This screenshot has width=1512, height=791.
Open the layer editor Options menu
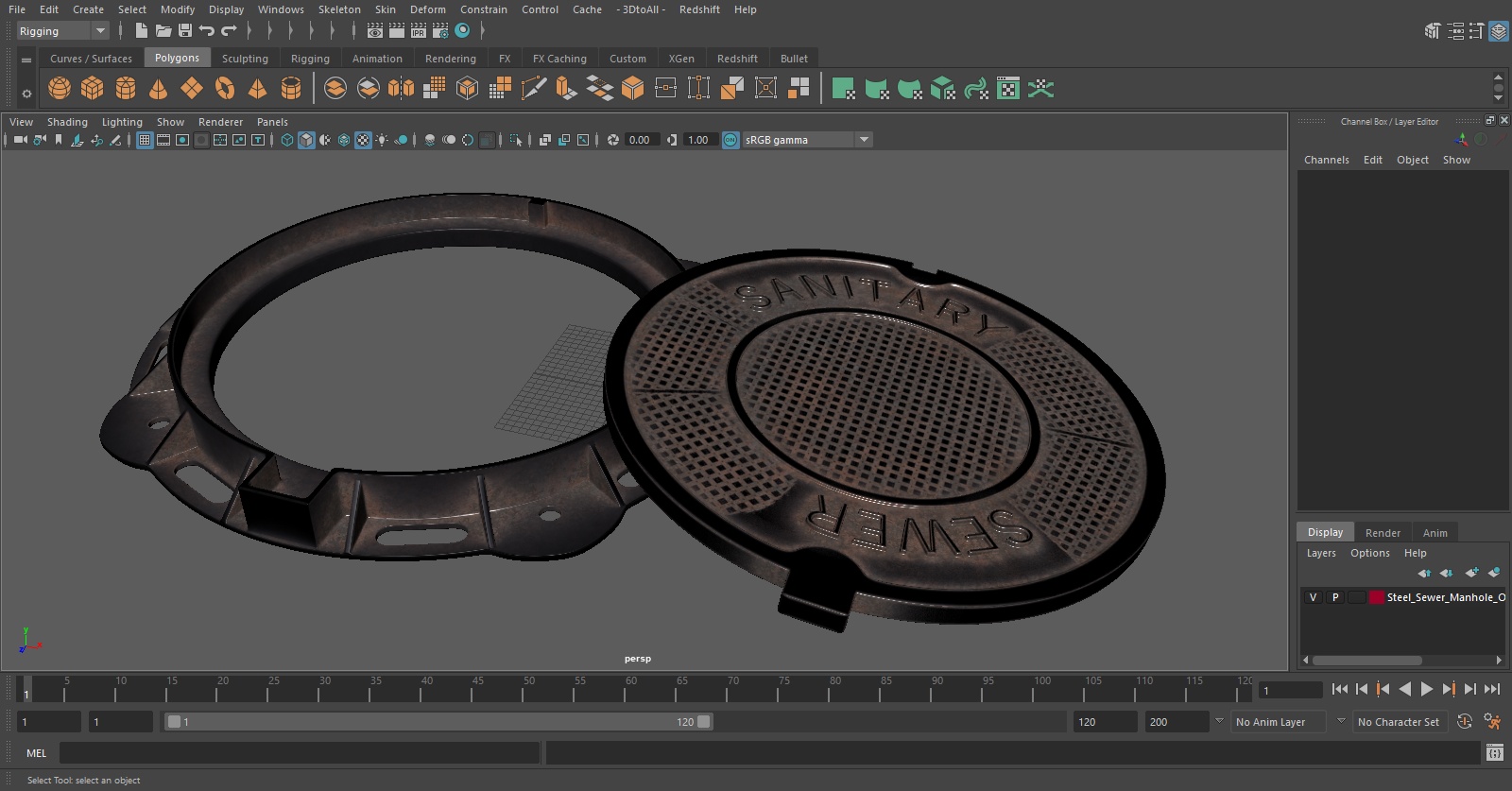tap(1370, 553)
